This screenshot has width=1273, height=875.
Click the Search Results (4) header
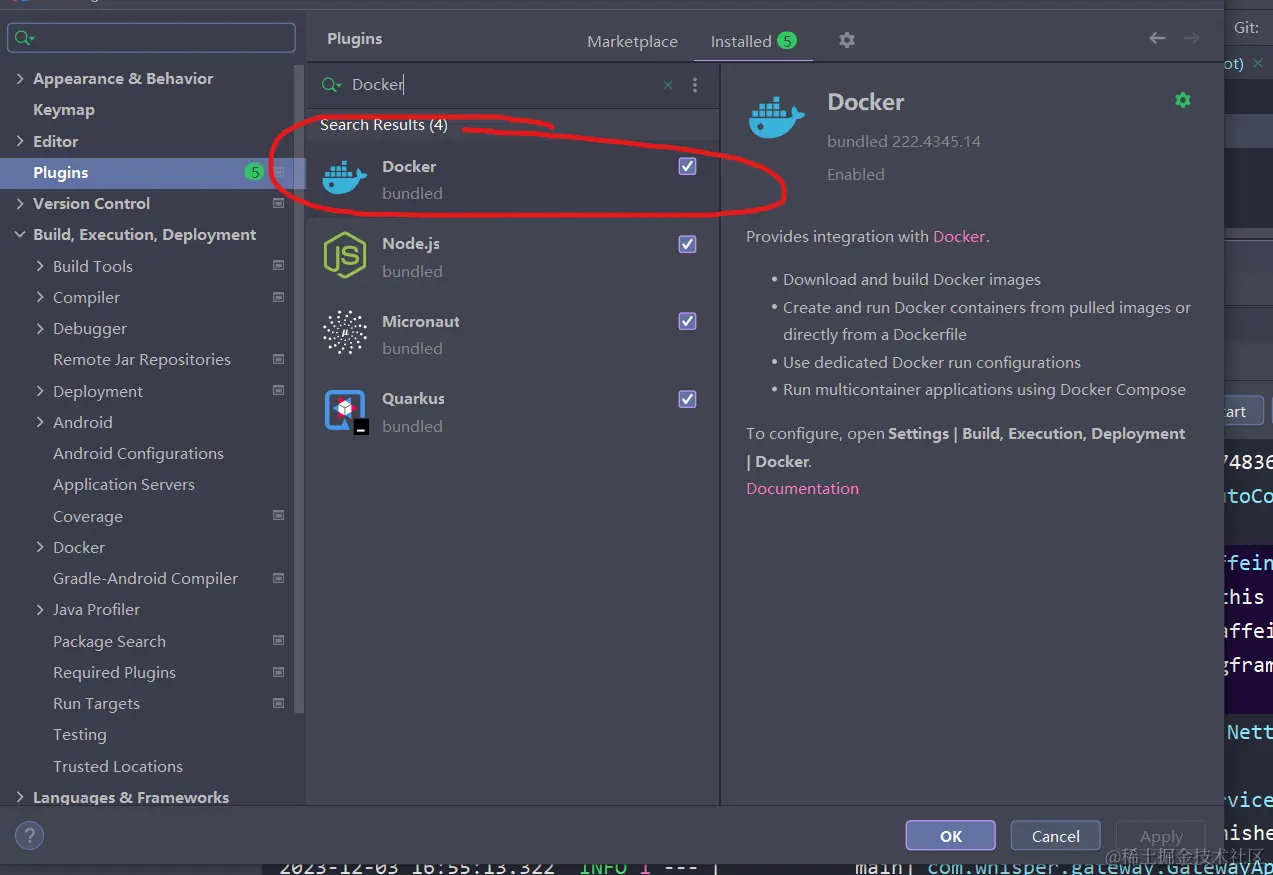pyautogui.click(x=384, y=125)
